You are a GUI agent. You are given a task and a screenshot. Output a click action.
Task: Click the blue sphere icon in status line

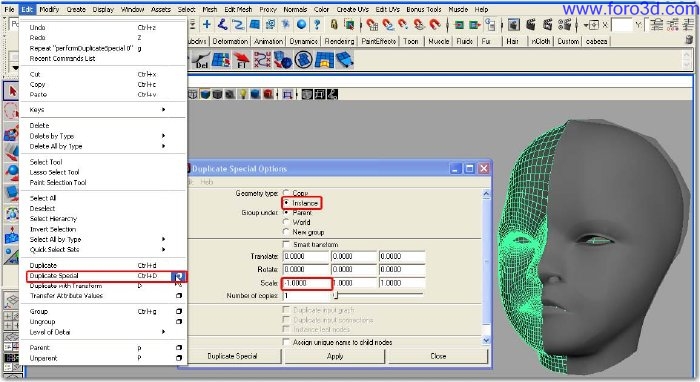coord(301,25)
